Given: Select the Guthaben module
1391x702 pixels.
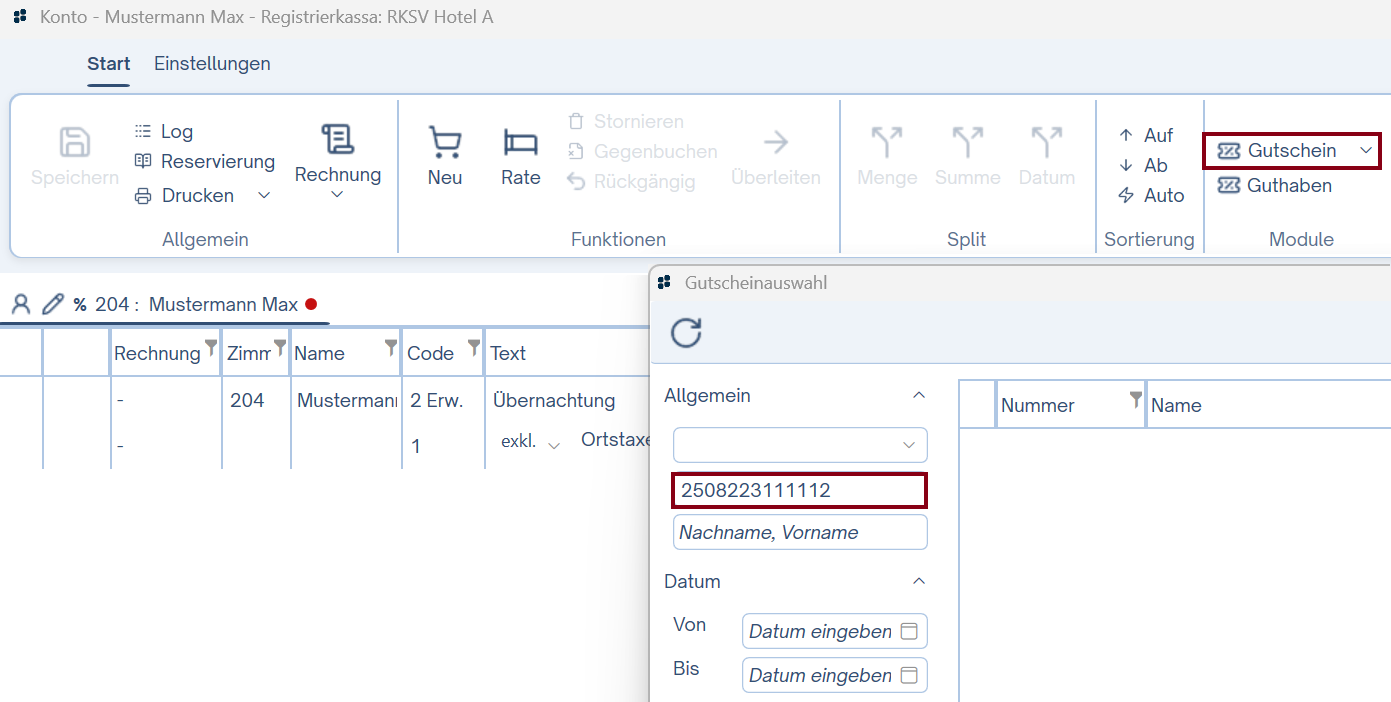Looking at the screenshot, I should pyautogui.click(x=1275, y=186).
